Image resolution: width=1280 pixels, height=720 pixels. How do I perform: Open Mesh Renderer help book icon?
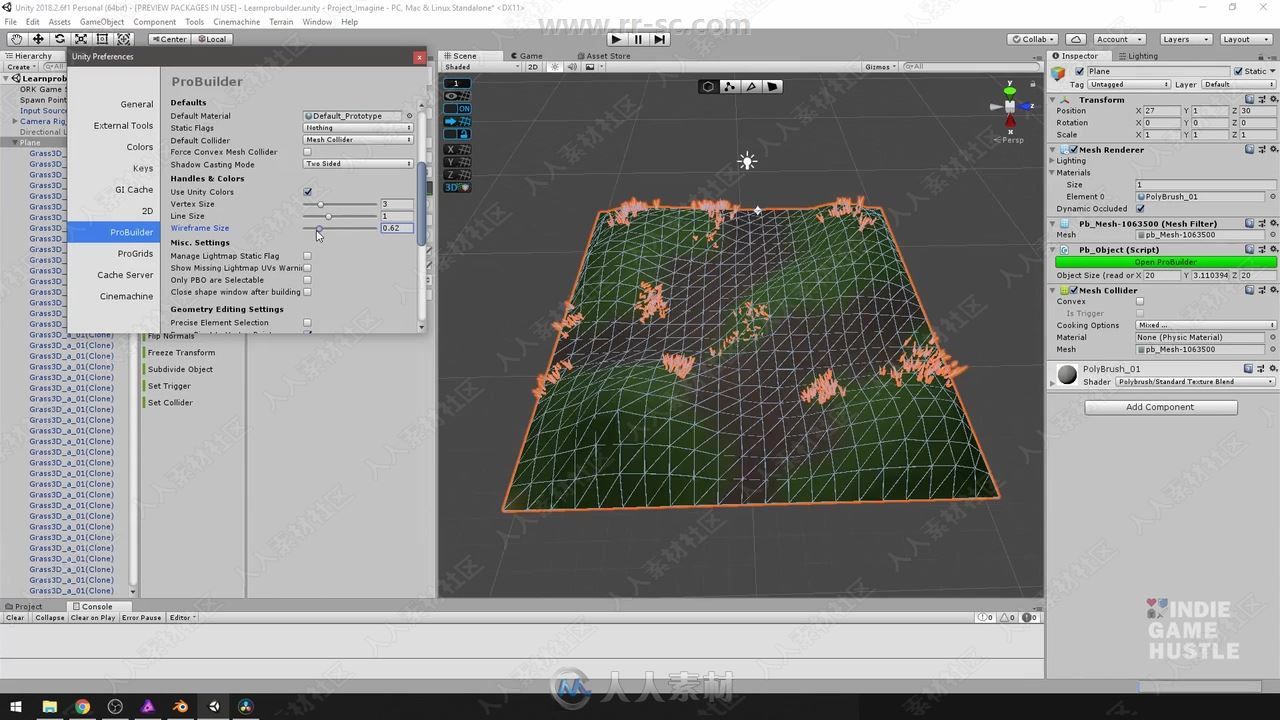click(1250, 149)
